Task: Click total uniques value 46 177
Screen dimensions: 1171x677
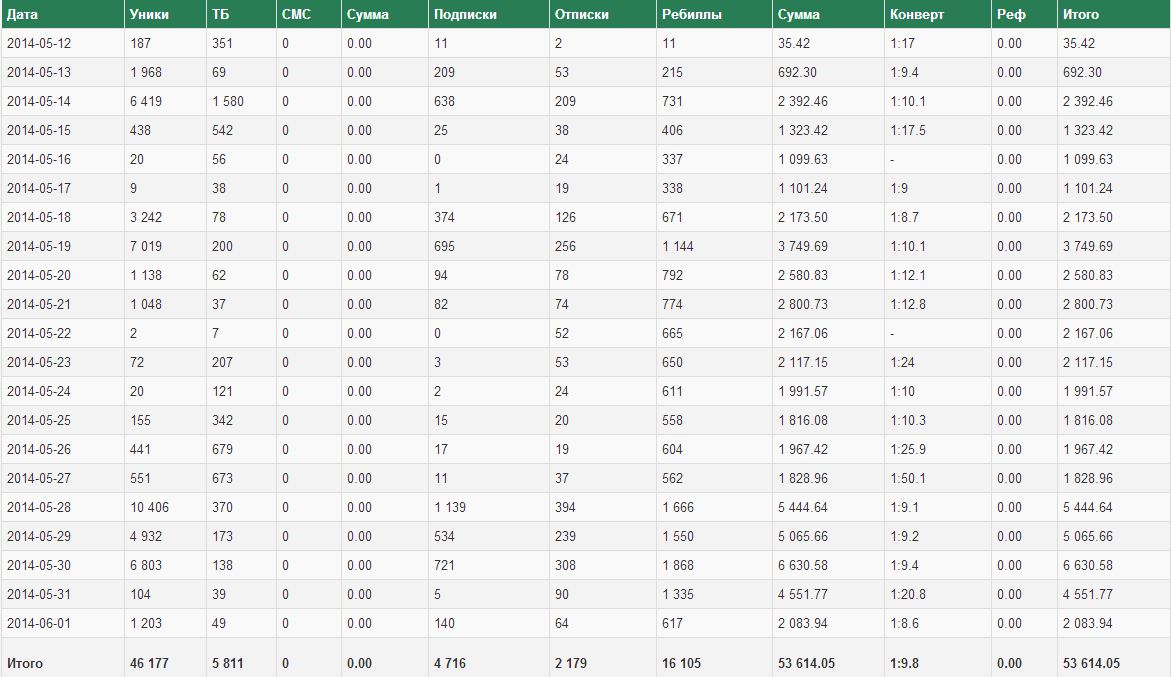Action: pos(150,663)
